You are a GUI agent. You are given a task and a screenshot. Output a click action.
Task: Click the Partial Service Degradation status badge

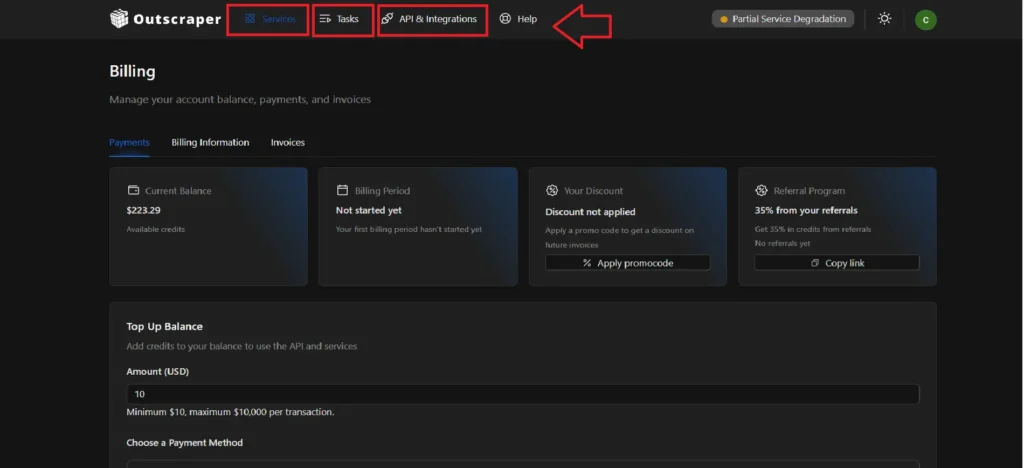tap(783, 19)
